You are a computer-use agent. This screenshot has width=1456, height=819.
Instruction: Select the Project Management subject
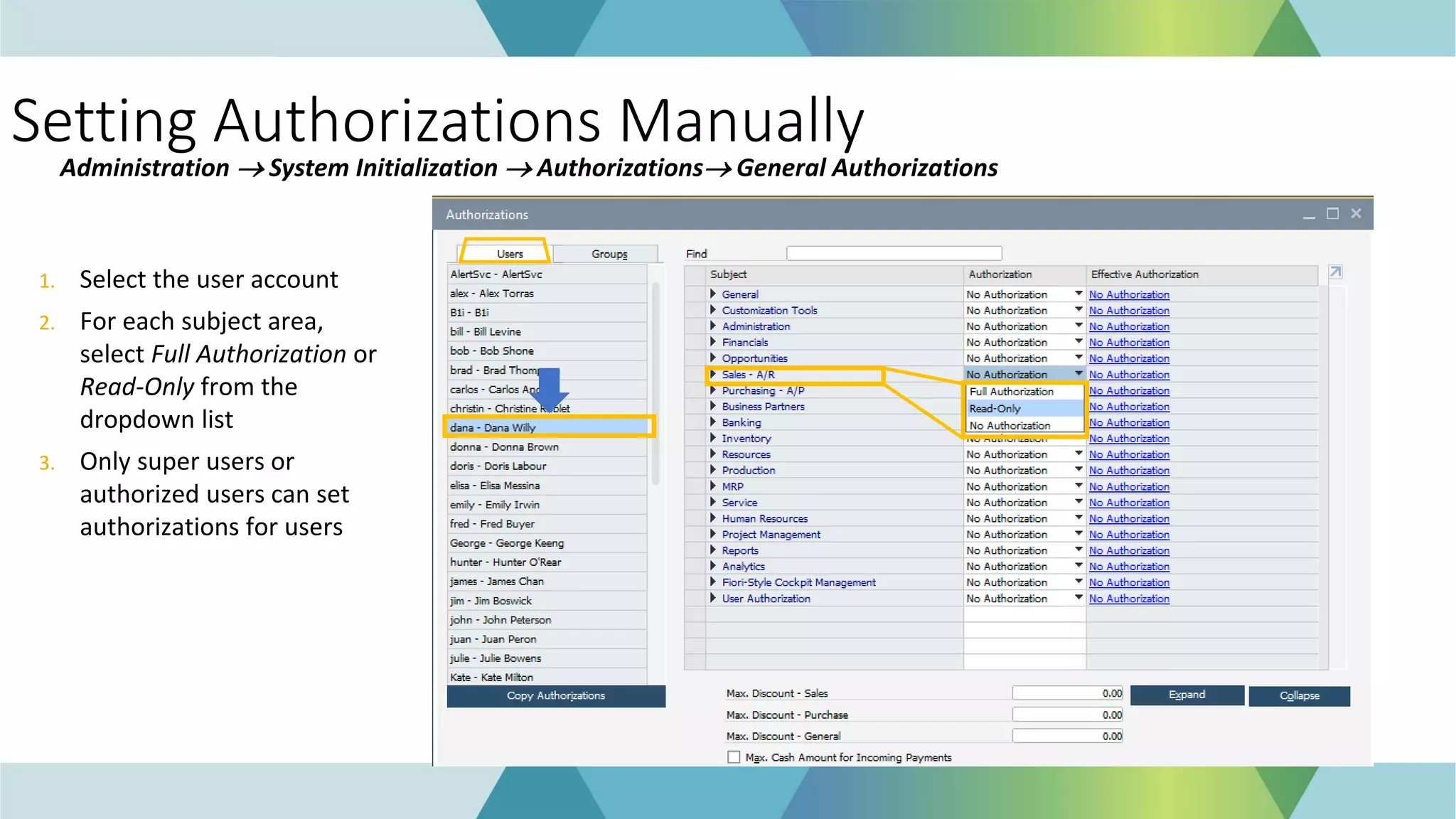click(771, 534)
